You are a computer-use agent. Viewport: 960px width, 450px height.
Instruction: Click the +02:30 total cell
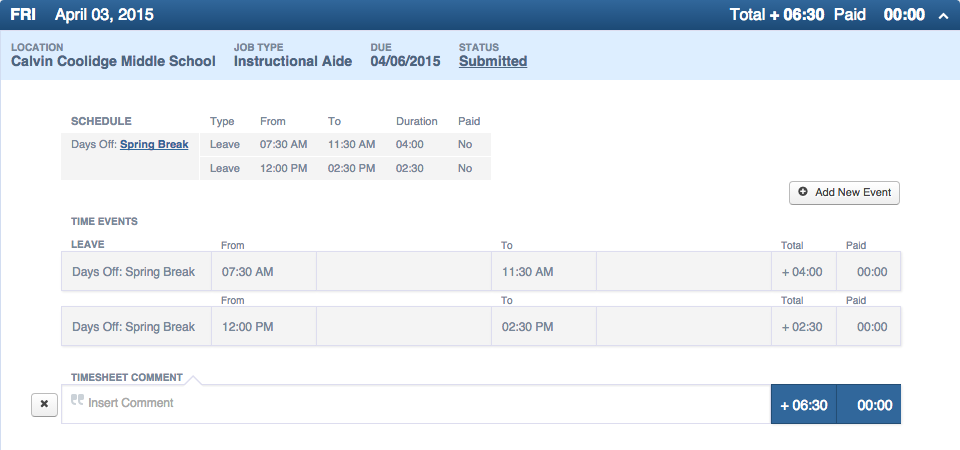pyautogui.click(x=808, y=327)
